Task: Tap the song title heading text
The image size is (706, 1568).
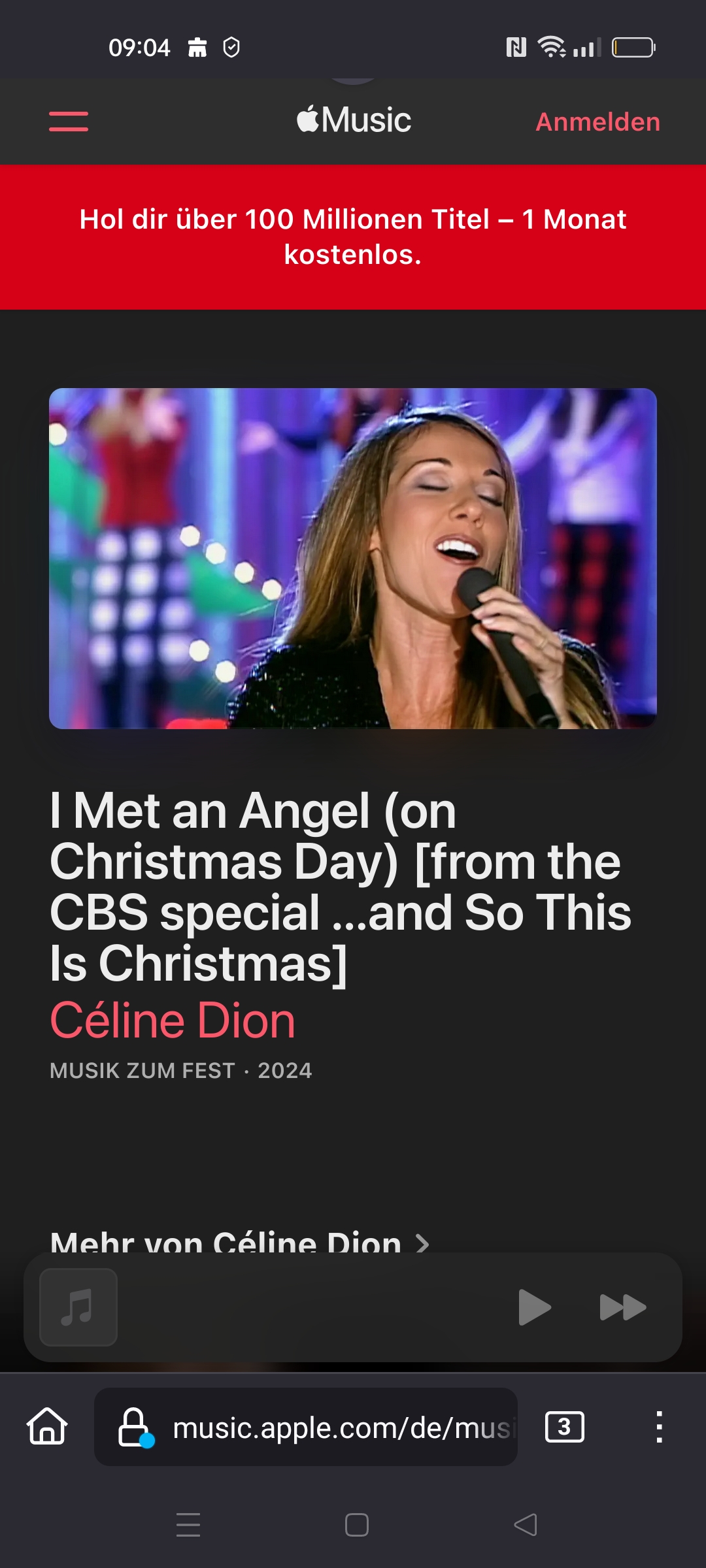Action: (x=340, y=887)
